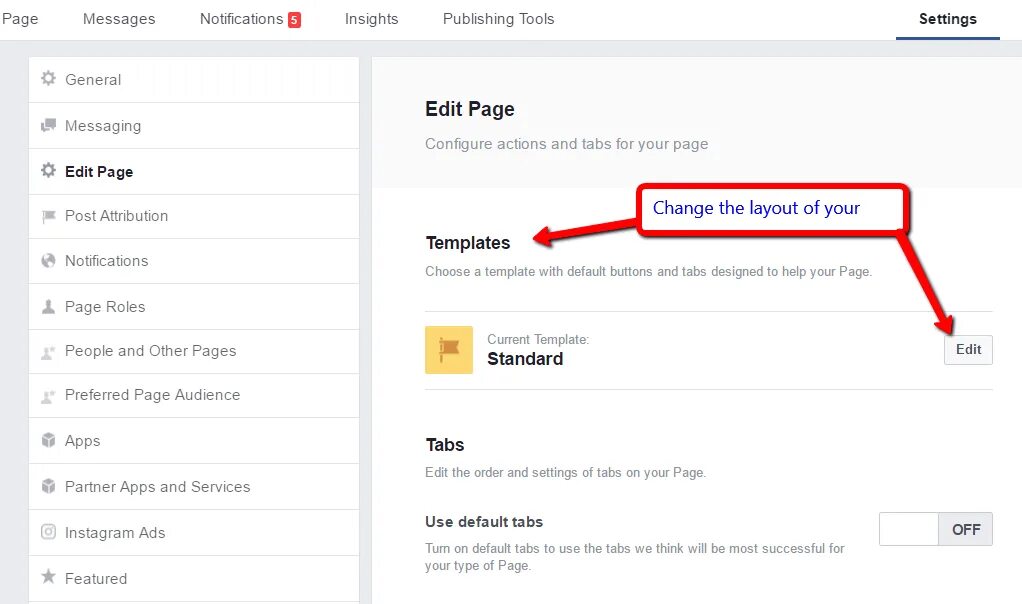Click the Apps cube icon
Screen dimensions: 1022x604
48,440
